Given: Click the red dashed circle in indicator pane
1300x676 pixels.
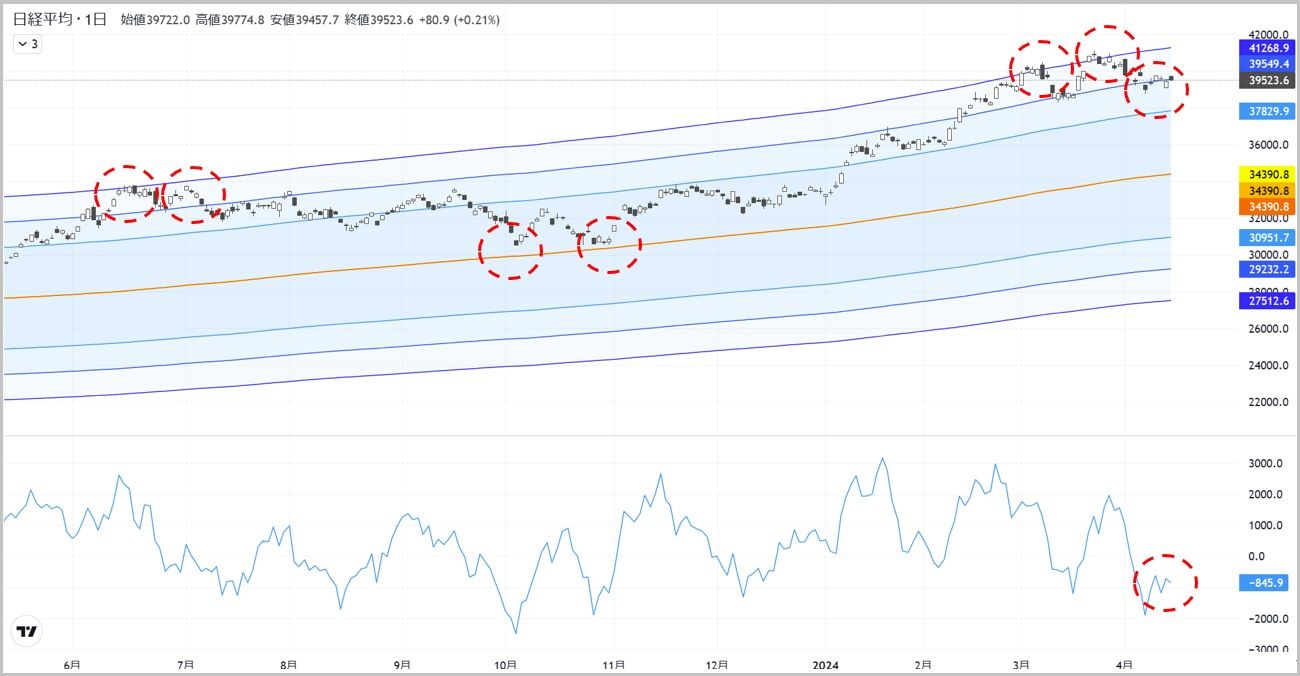Looking at the screenshot, I should (1166, 582).
